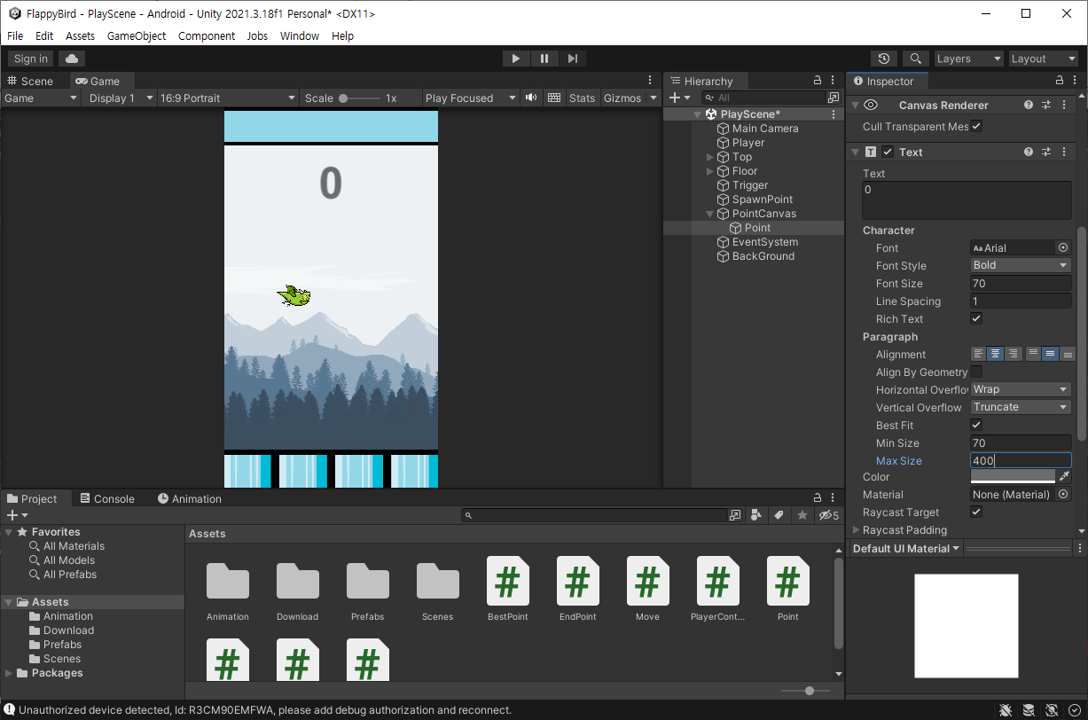
Task: Switch to the Scene tab
Action: 30,81
